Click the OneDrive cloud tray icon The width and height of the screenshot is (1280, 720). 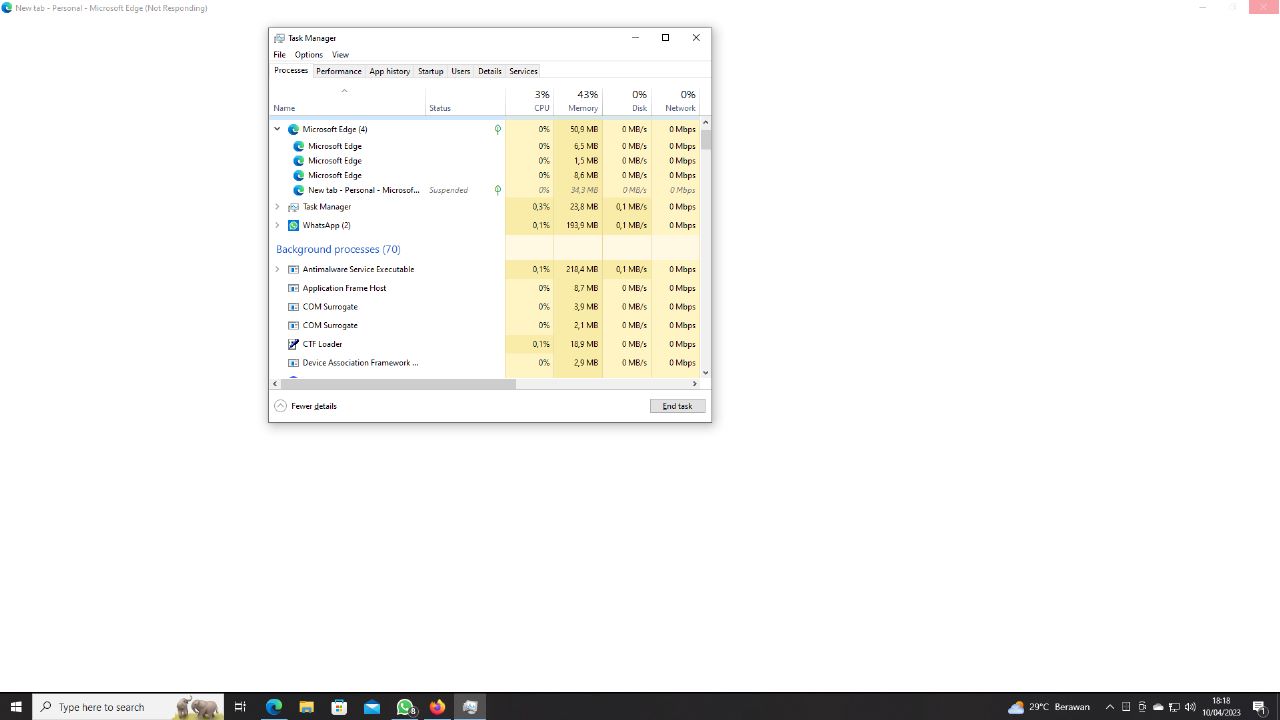(1158, 707)
